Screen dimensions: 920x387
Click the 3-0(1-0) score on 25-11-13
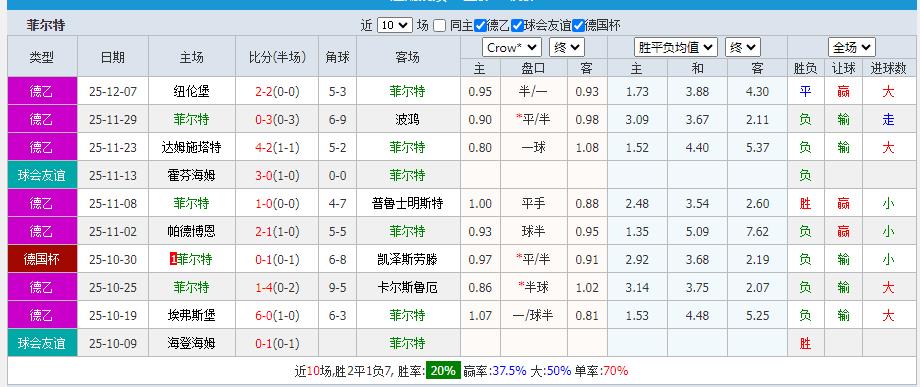277,175
